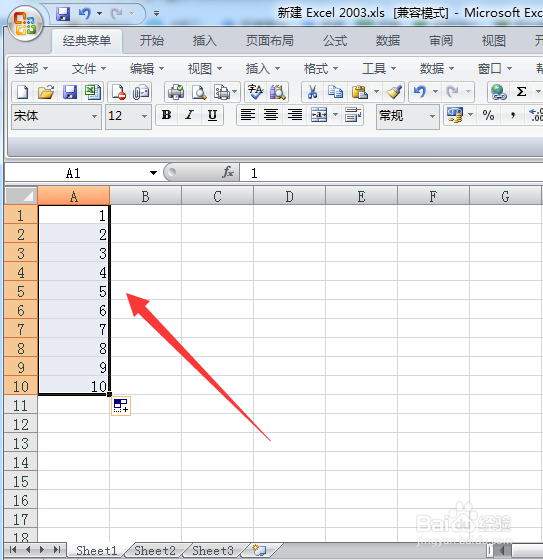Open the Research binoculars icon
Image resolution: width=543 pixels, height=560 pixels.
pos(278,92)
